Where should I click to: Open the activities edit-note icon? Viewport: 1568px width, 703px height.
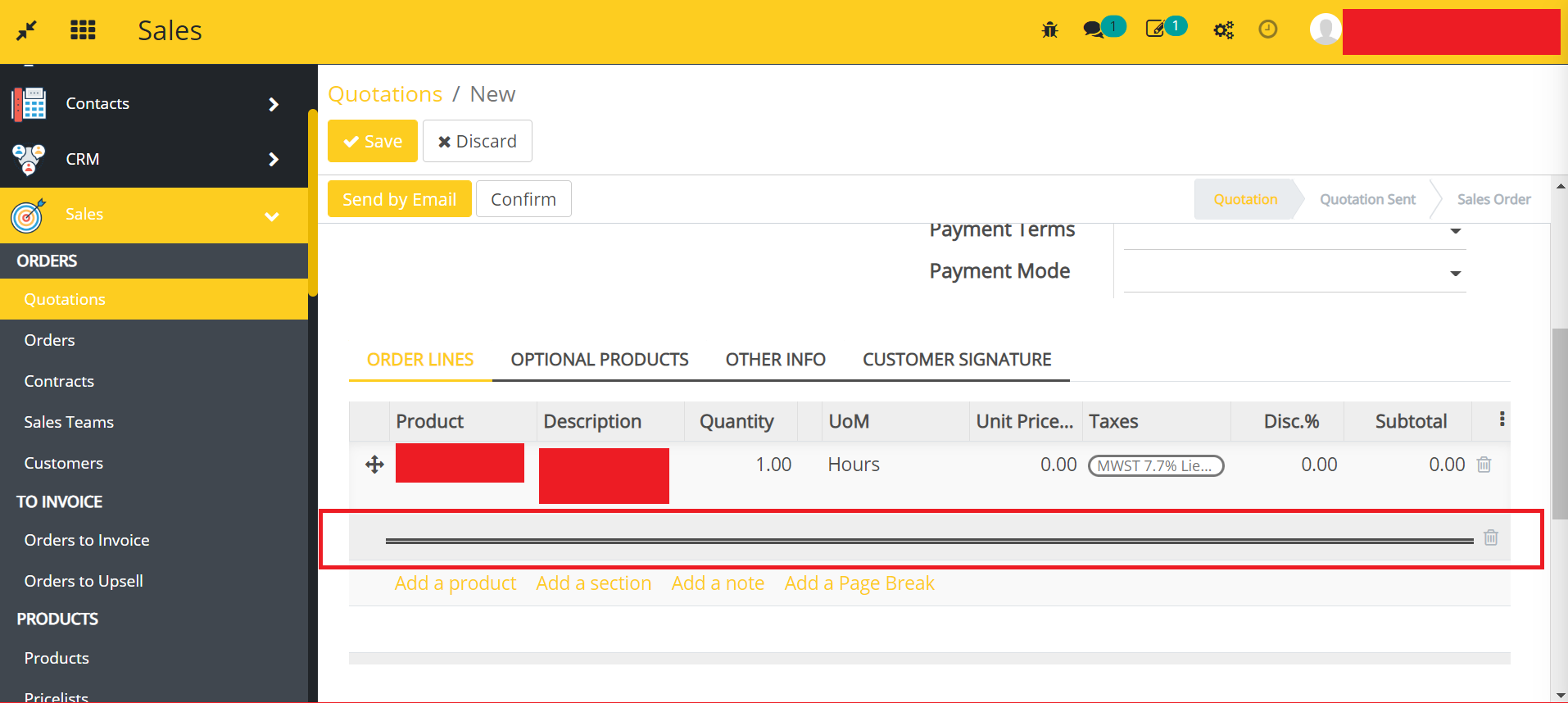point(1155,30)
